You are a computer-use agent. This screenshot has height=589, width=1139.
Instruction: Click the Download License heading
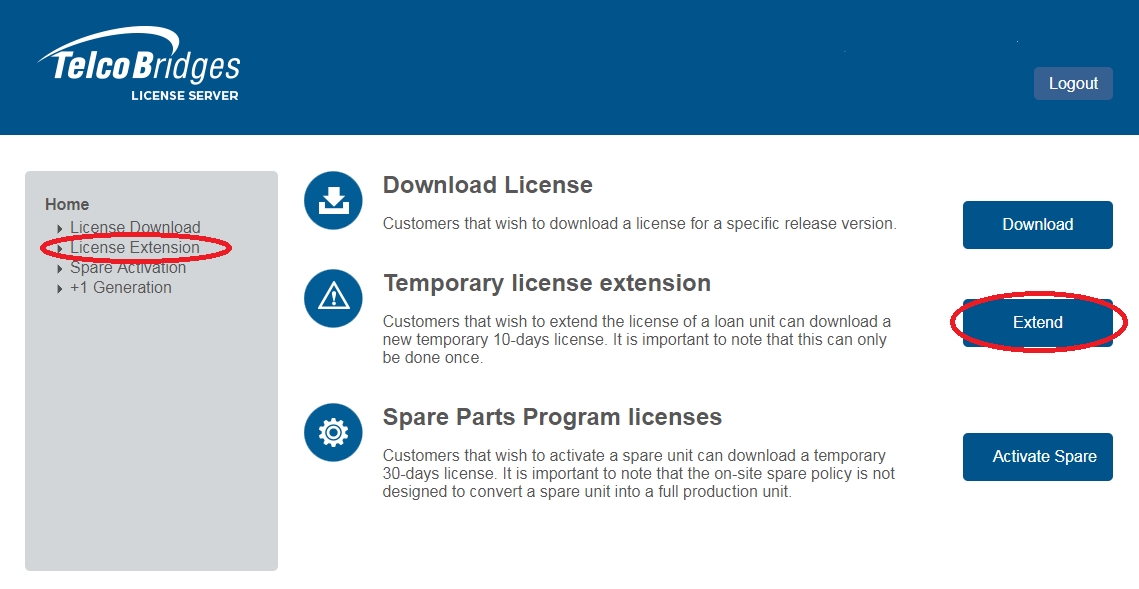point(487,185)
